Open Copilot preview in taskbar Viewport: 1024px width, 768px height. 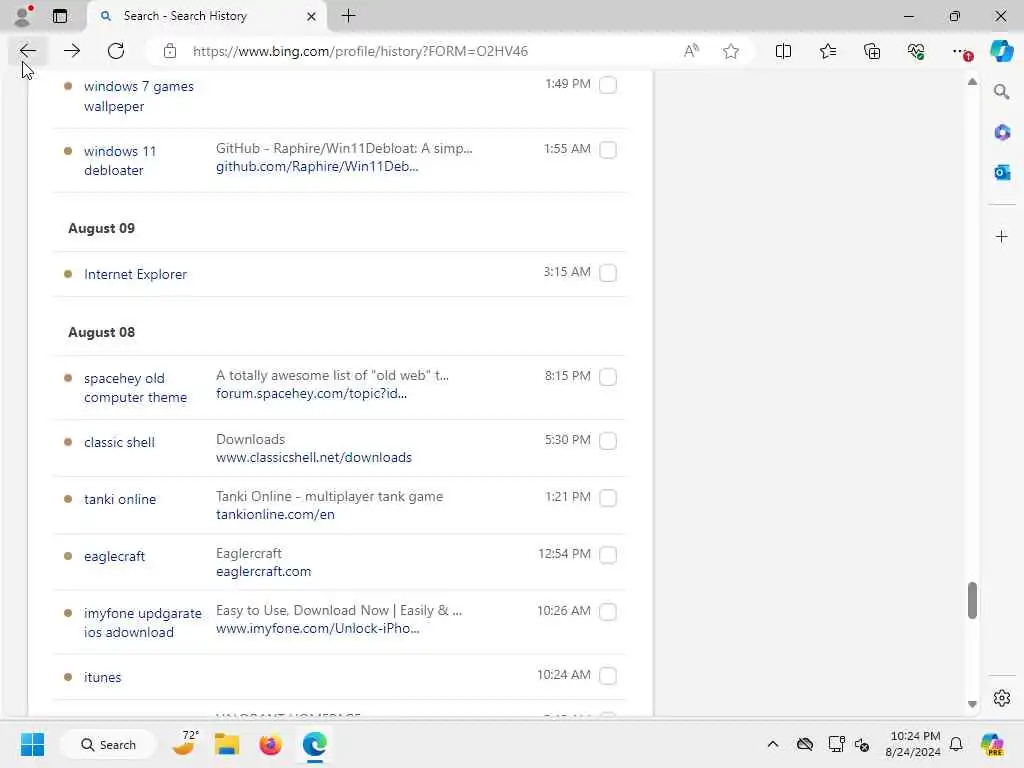pos(991,744)
